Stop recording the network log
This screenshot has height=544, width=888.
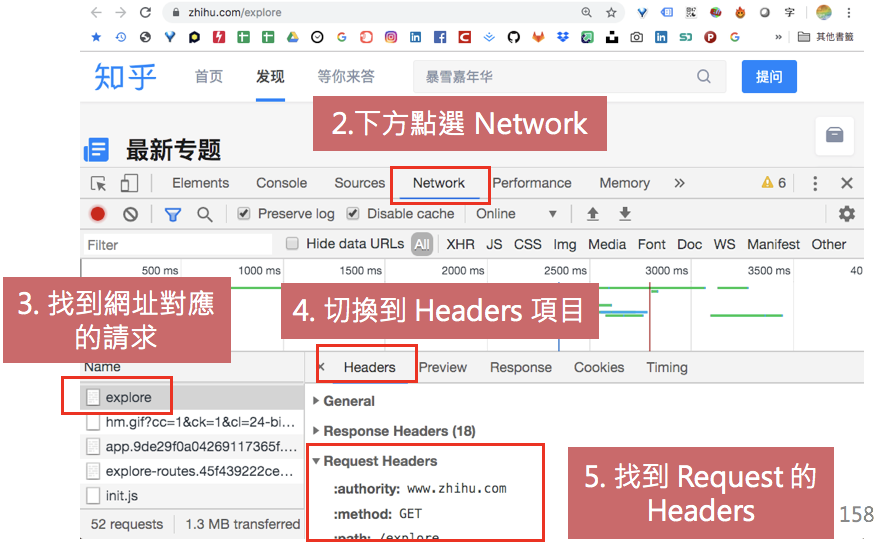pos(97,214)
